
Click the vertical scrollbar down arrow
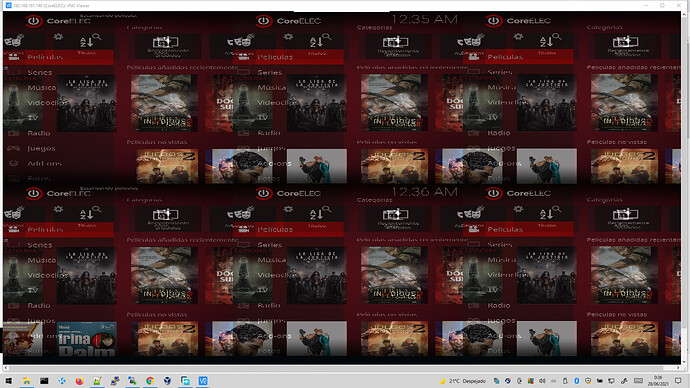tap(685, 362)
